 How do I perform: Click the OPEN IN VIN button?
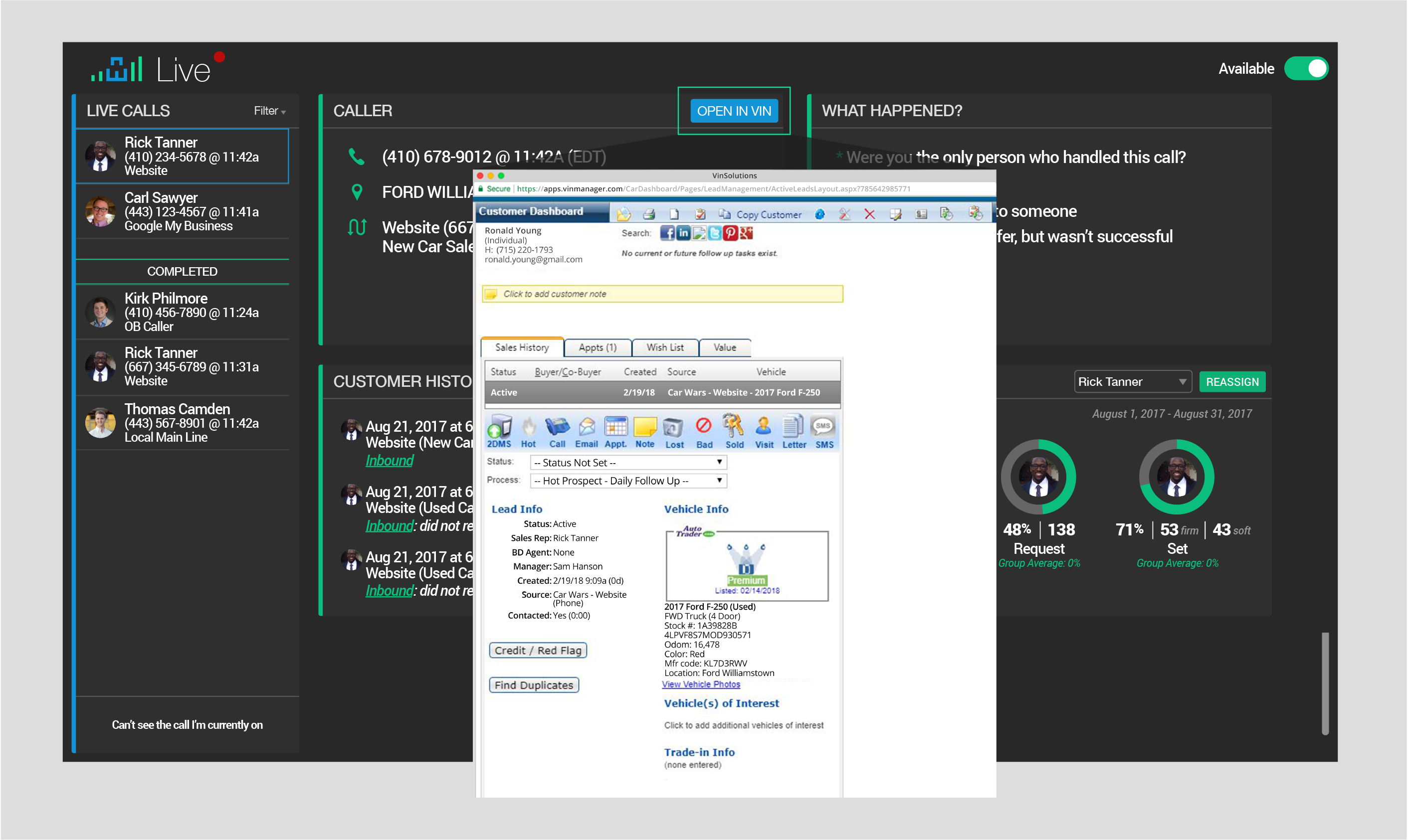tap(734, 111)
